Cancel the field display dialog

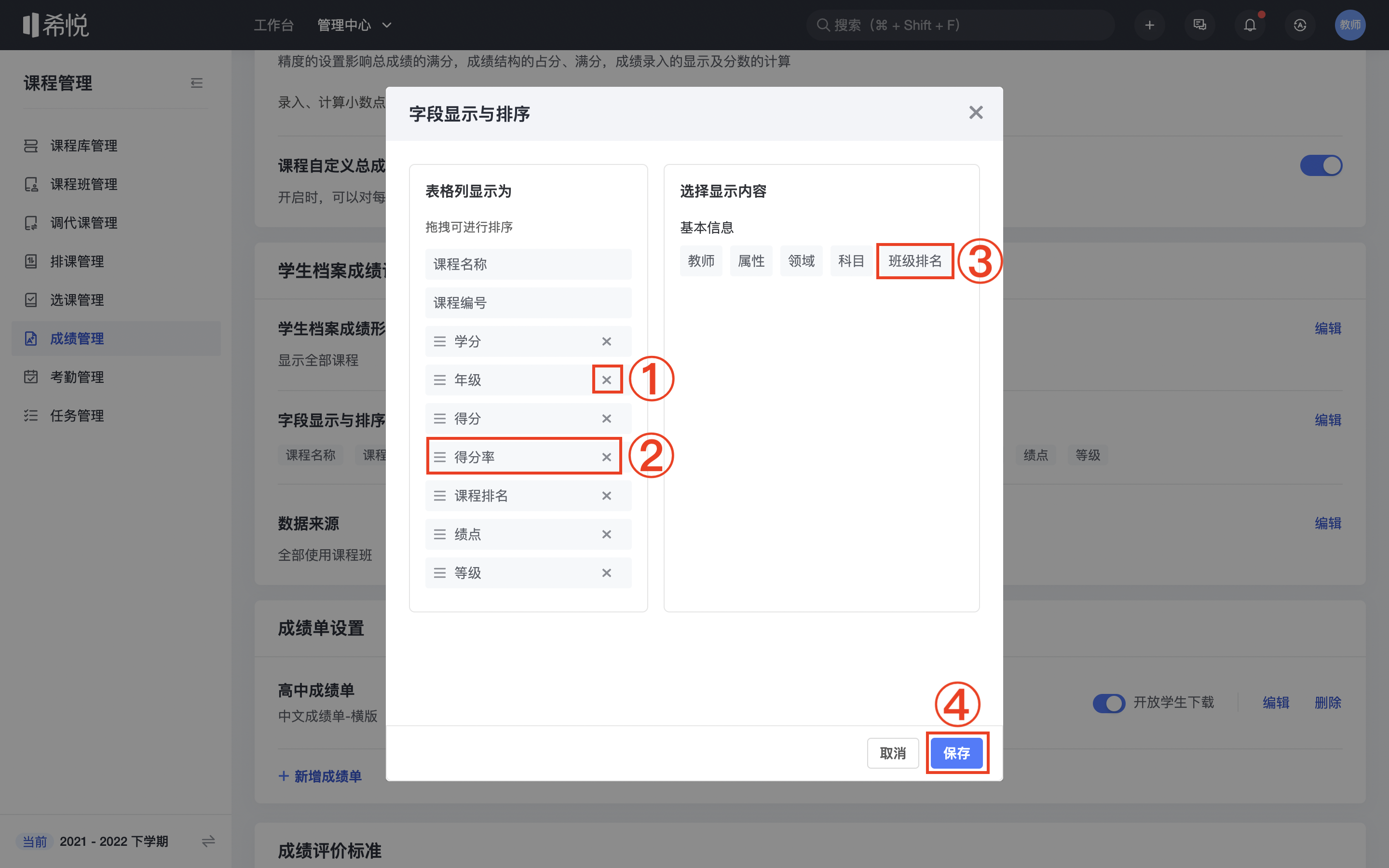[x=893, y=753]
